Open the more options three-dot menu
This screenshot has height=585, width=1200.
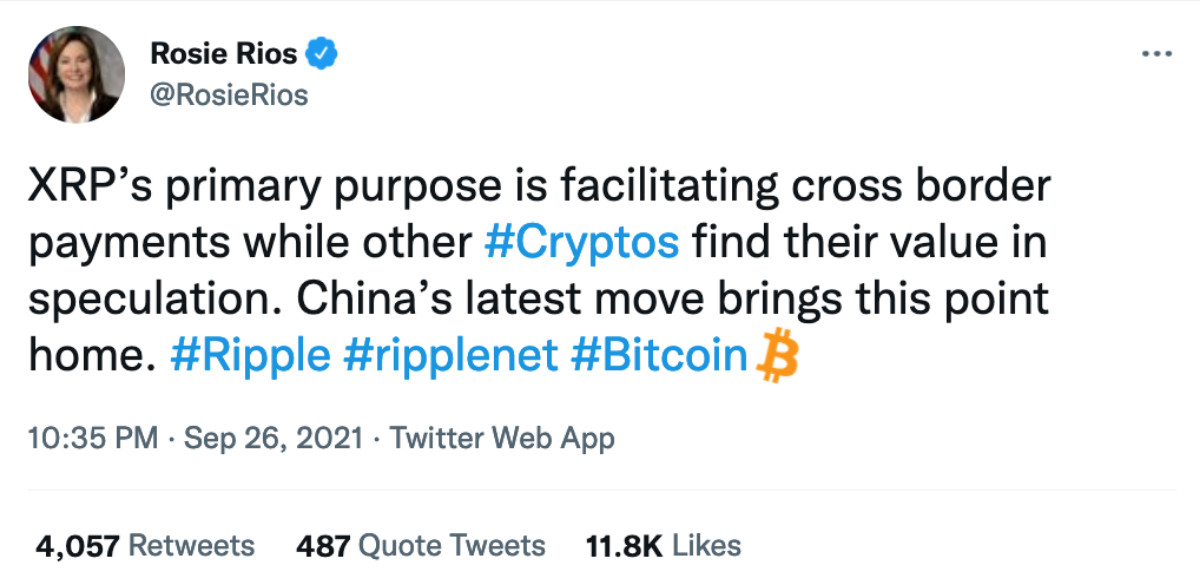click(x=1156, y=53)
